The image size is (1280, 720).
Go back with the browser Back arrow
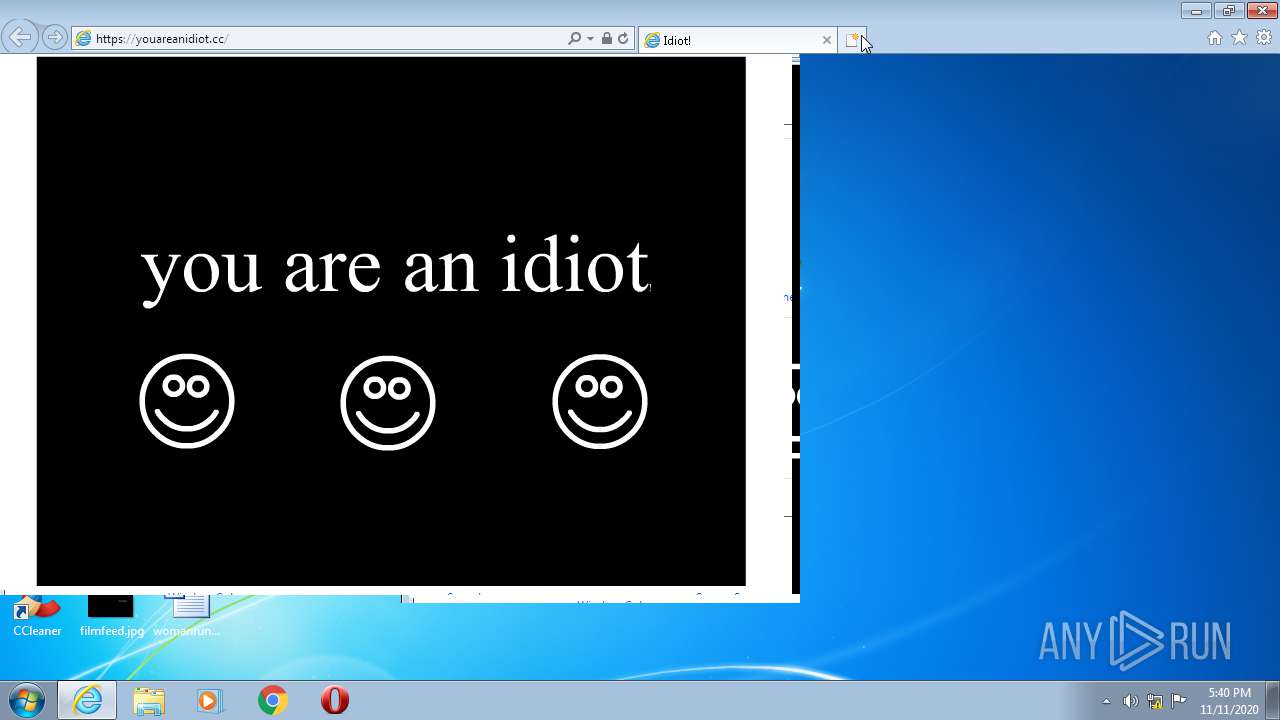(19, 38)
